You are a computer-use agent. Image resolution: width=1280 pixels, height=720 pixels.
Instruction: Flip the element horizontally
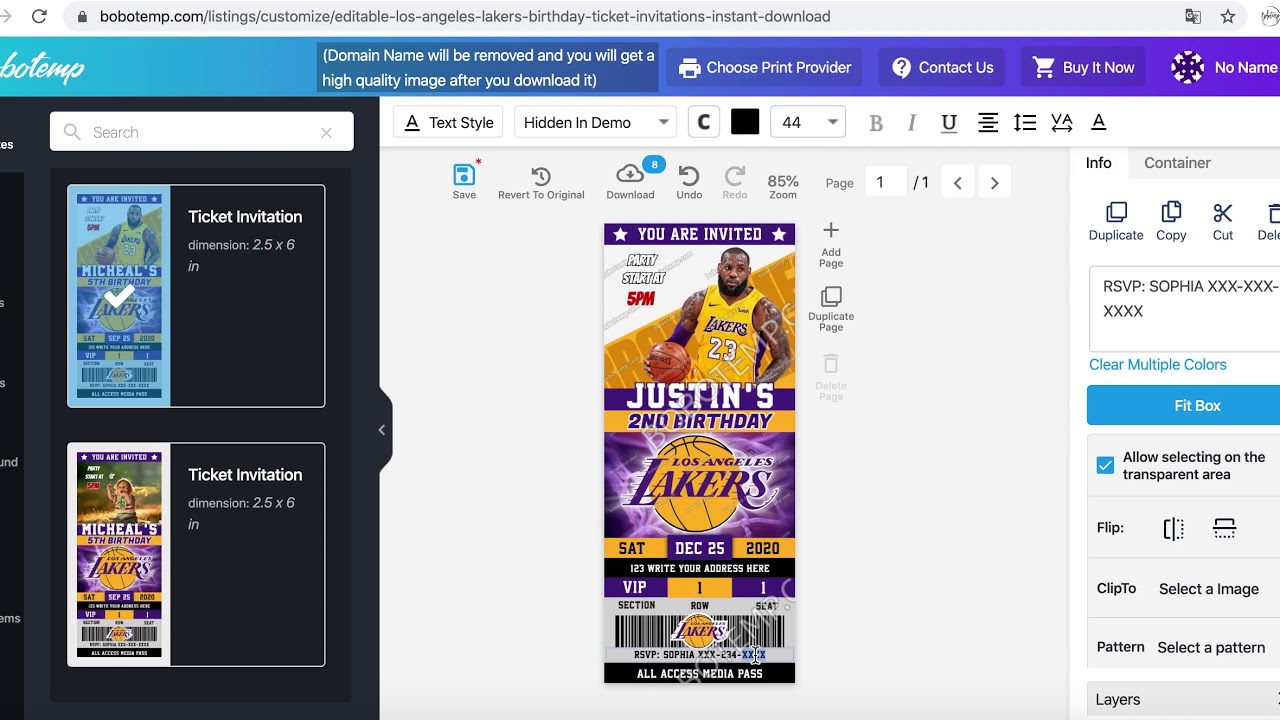pos(1174,528)
